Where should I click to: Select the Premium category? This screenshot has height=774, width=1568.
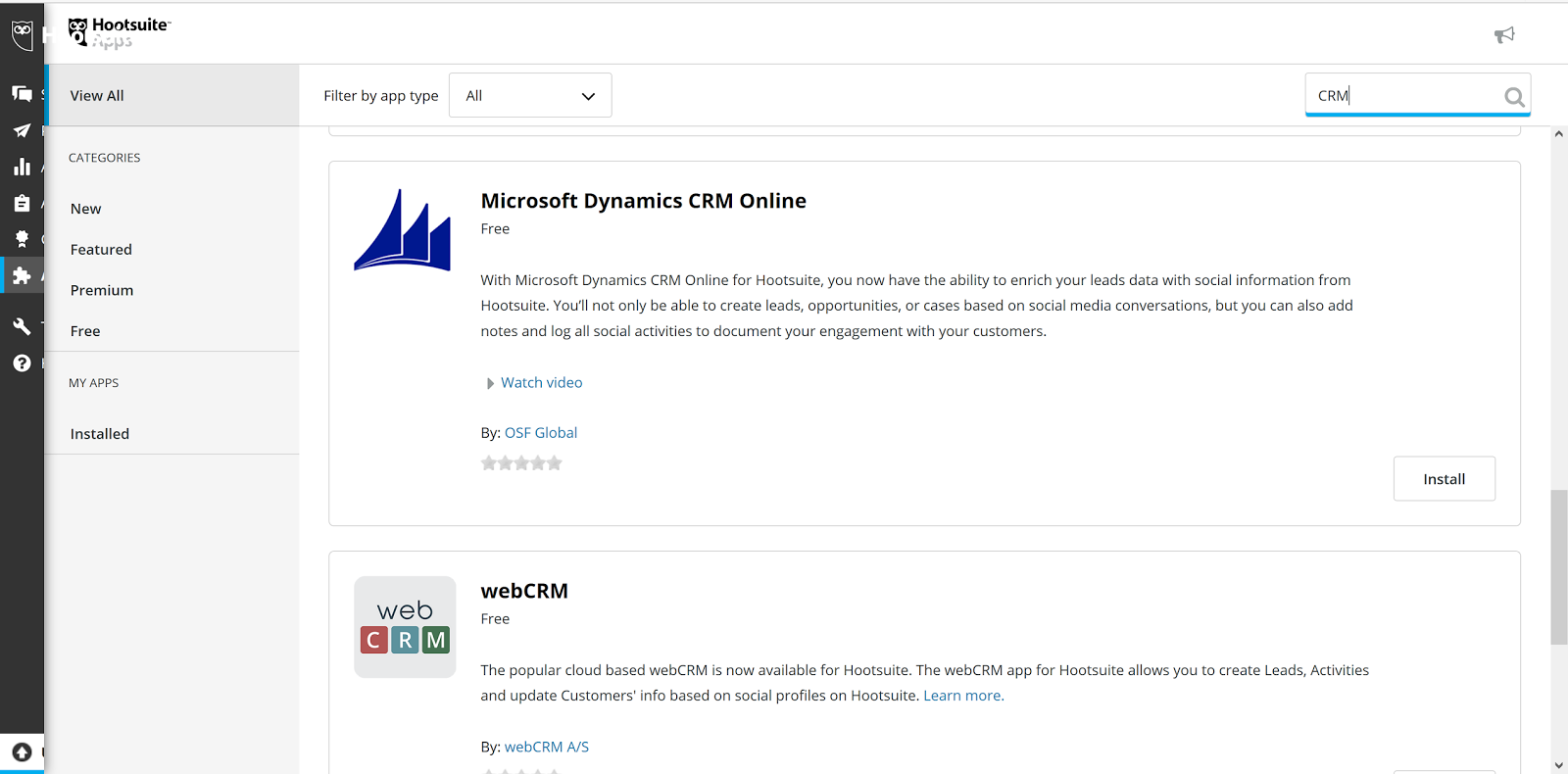[x=102, y=290]
